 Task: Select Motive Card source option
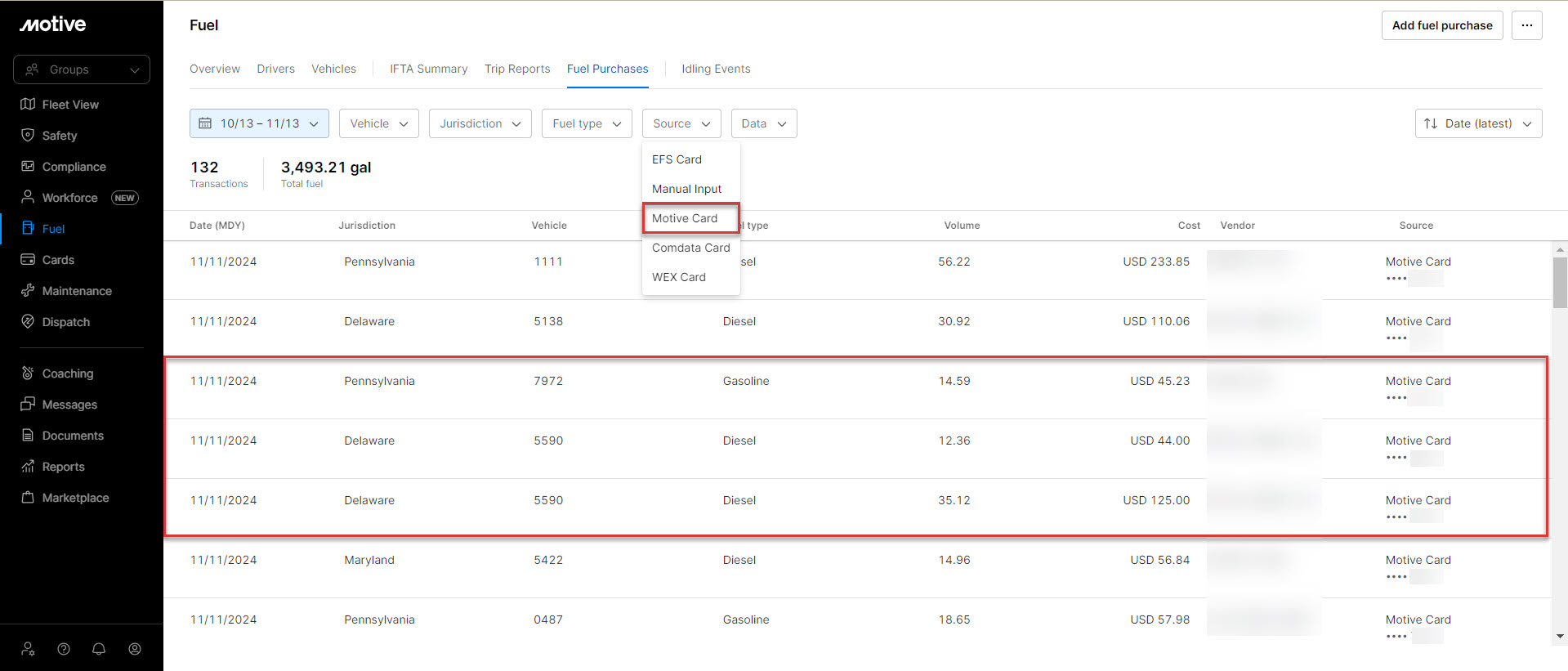pyautogui.click(x=691, y=218)
